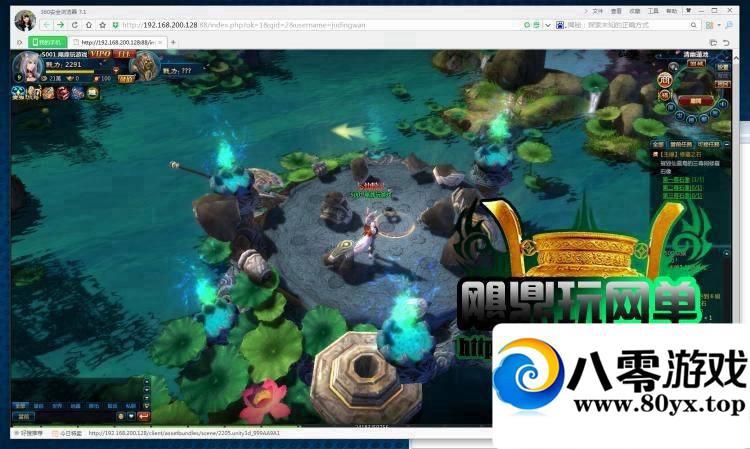
Task: Click the 今日特卖 status bar item
Action: coord(67,433)
